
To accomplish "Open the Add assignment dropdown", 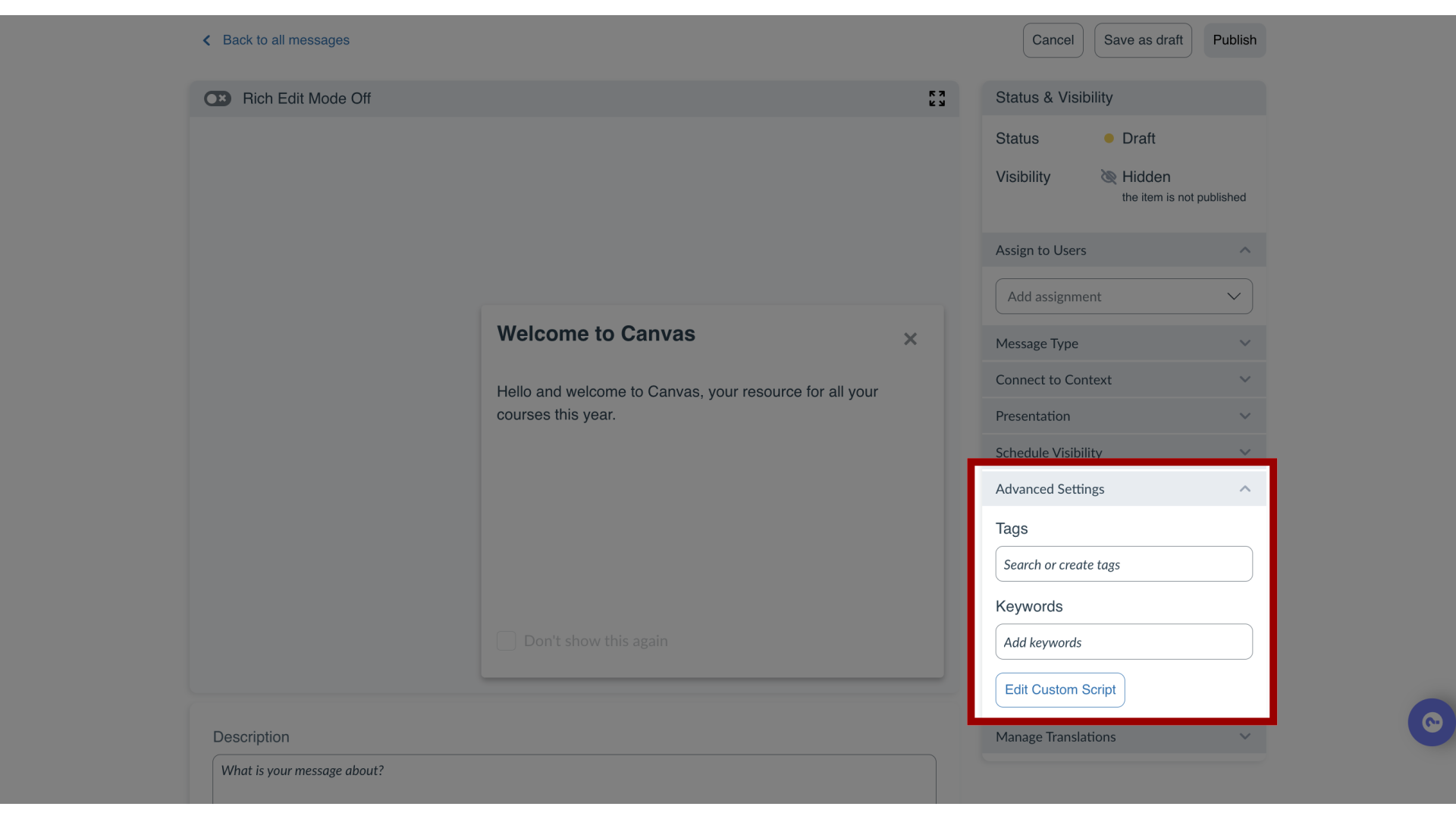I will coord(1124,297).
